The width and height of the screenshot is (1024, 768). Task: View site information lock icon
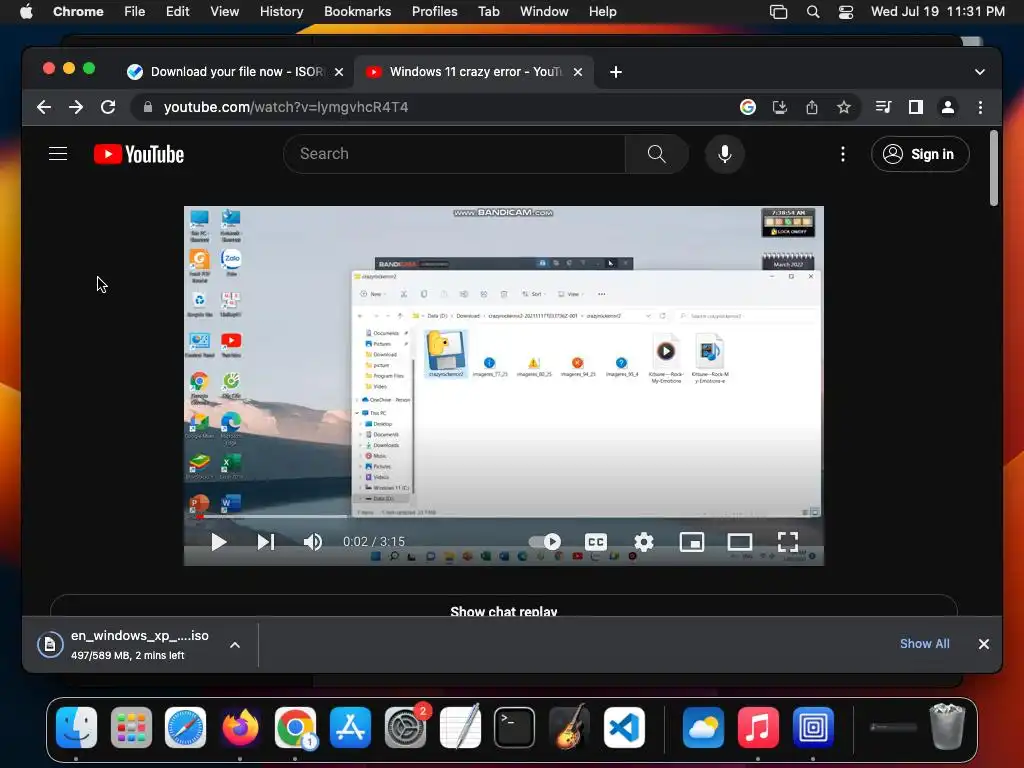point(148,107)
